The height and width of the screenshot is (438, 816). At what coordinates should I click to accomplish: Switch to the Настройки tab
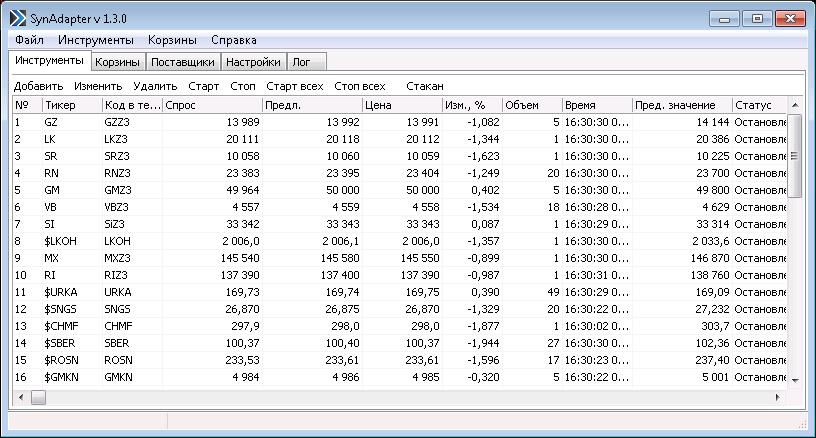point(253,62)
